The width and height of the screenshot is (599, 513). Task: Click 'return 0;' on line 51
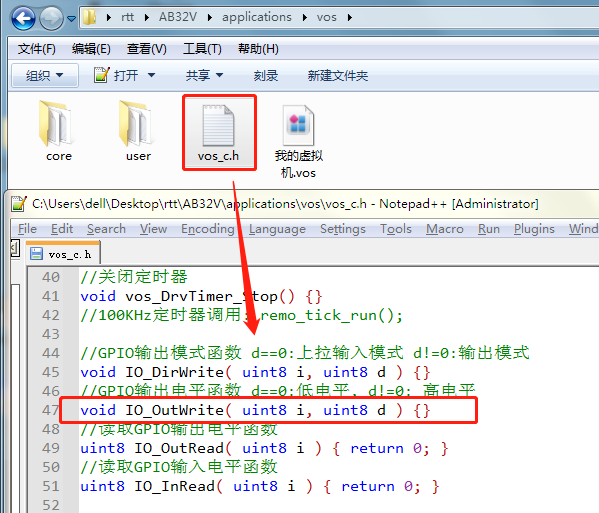381,487
